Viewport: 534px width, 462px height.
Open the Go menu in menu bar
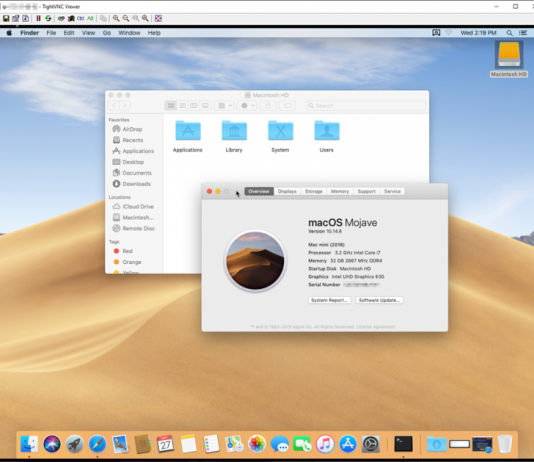point(107,33)
